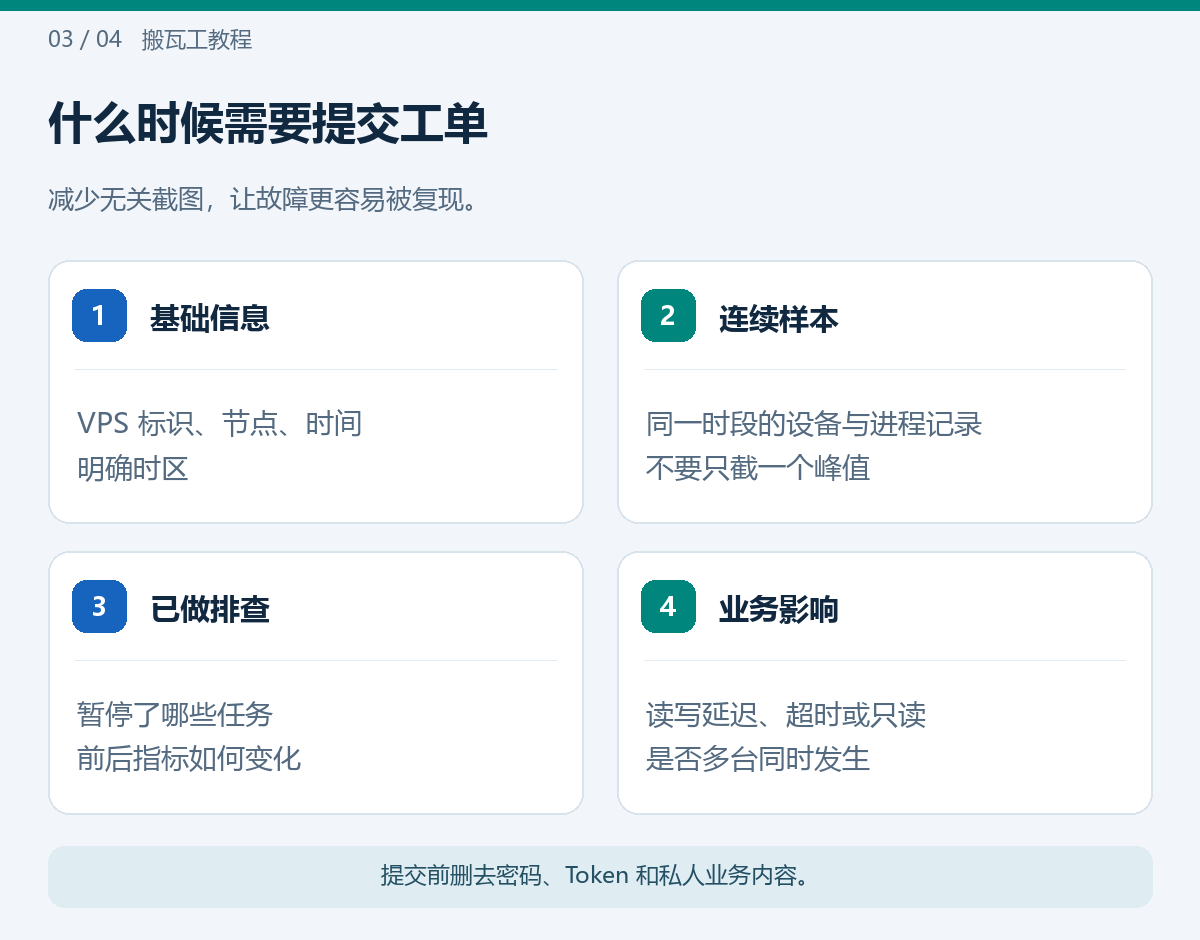
Task: Click the title 什么时候需要提交工单
Action: 268,124
